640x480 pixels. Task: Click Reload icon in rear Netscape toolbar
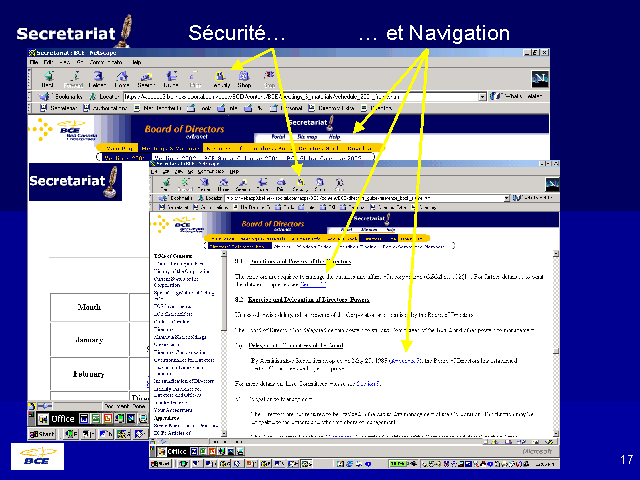click(x=97, y=77)
